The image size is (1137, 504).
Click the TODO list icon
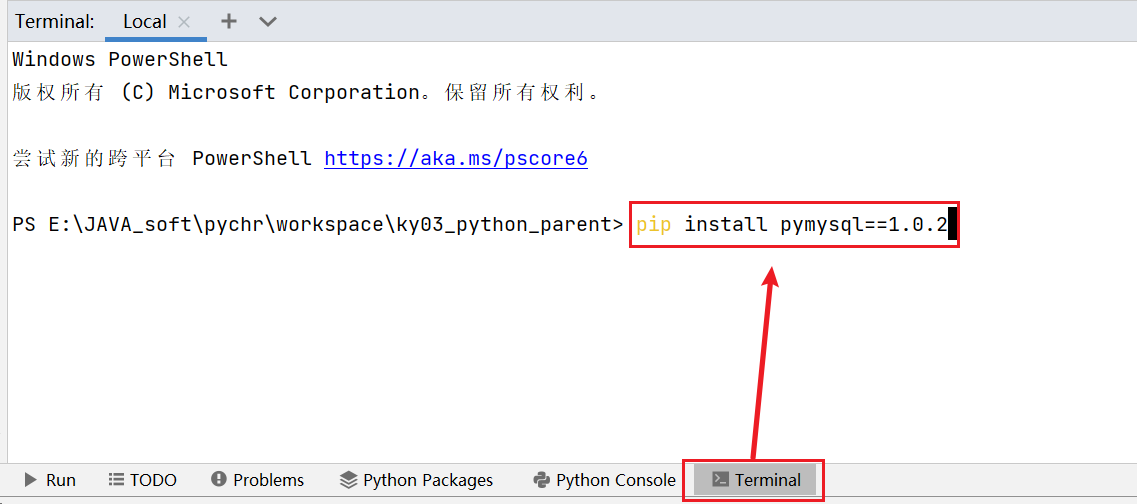[117, 480]
